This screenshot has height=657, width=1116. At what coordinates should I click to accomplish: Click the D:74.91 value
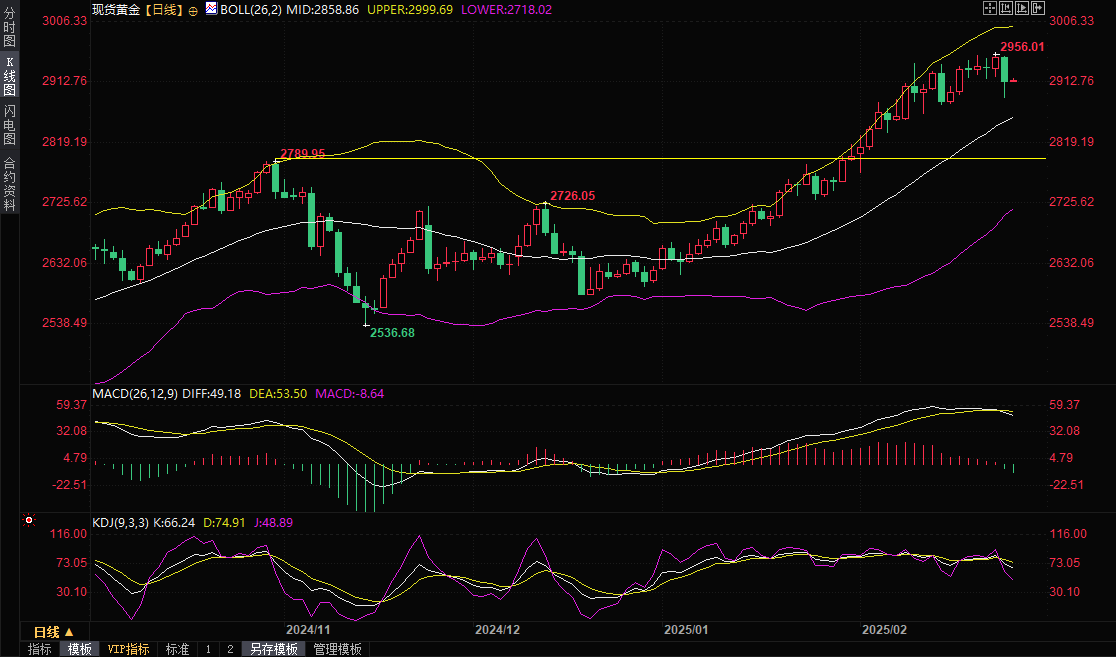point(224,522)
